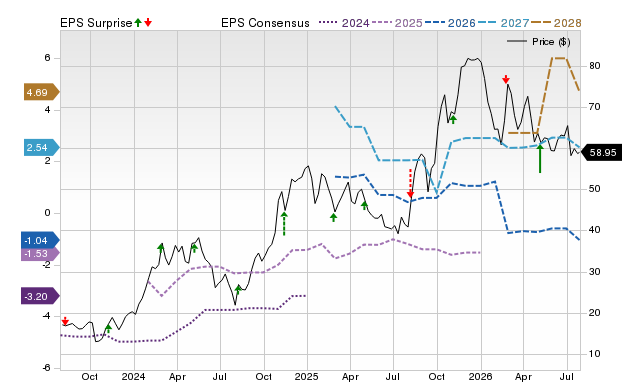
Task: Click the 2028 EPS consensus legend entry
Action: (556, 23)
